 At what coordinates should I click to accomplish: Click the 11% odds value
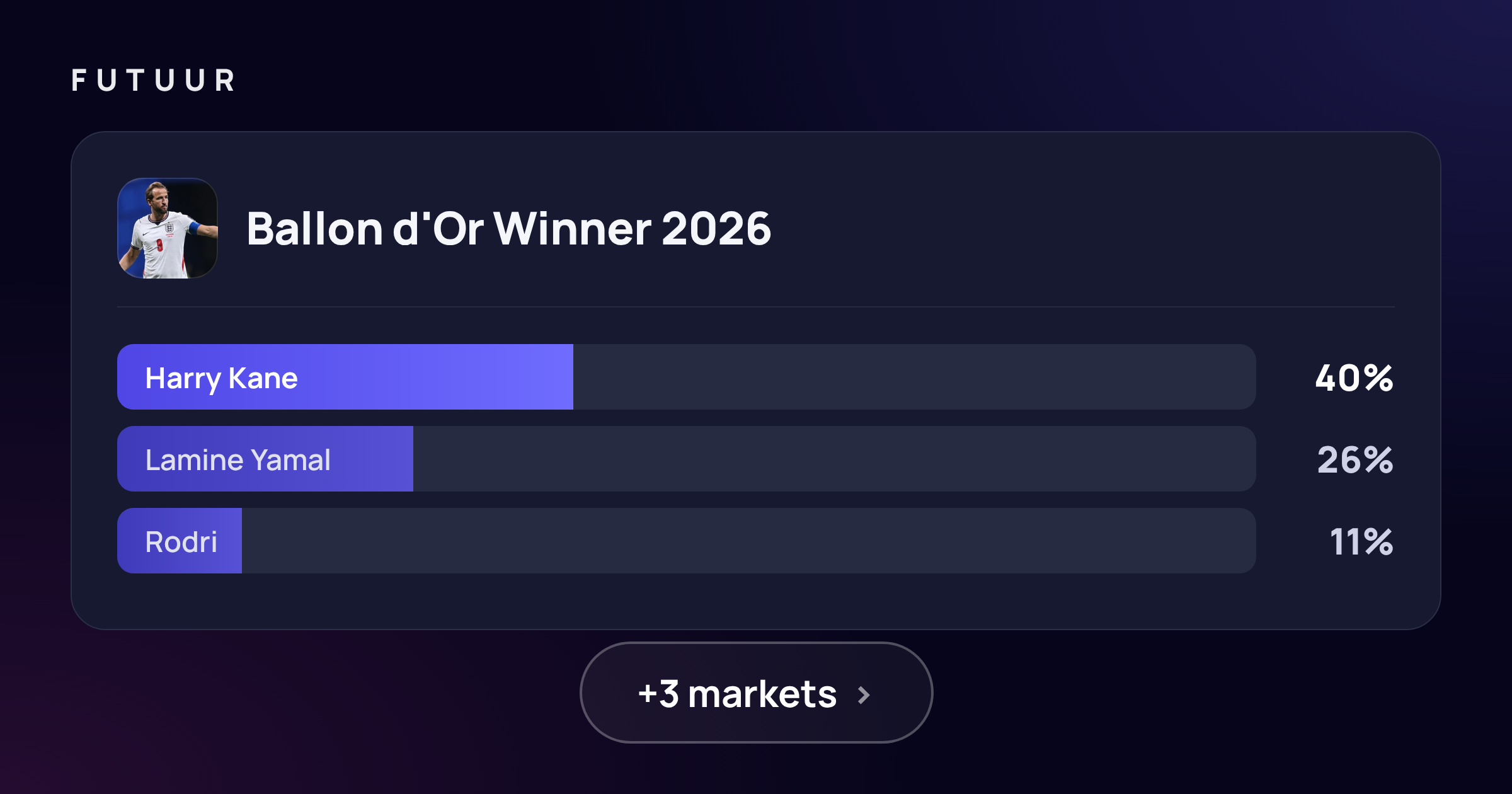coord(1361,542)
